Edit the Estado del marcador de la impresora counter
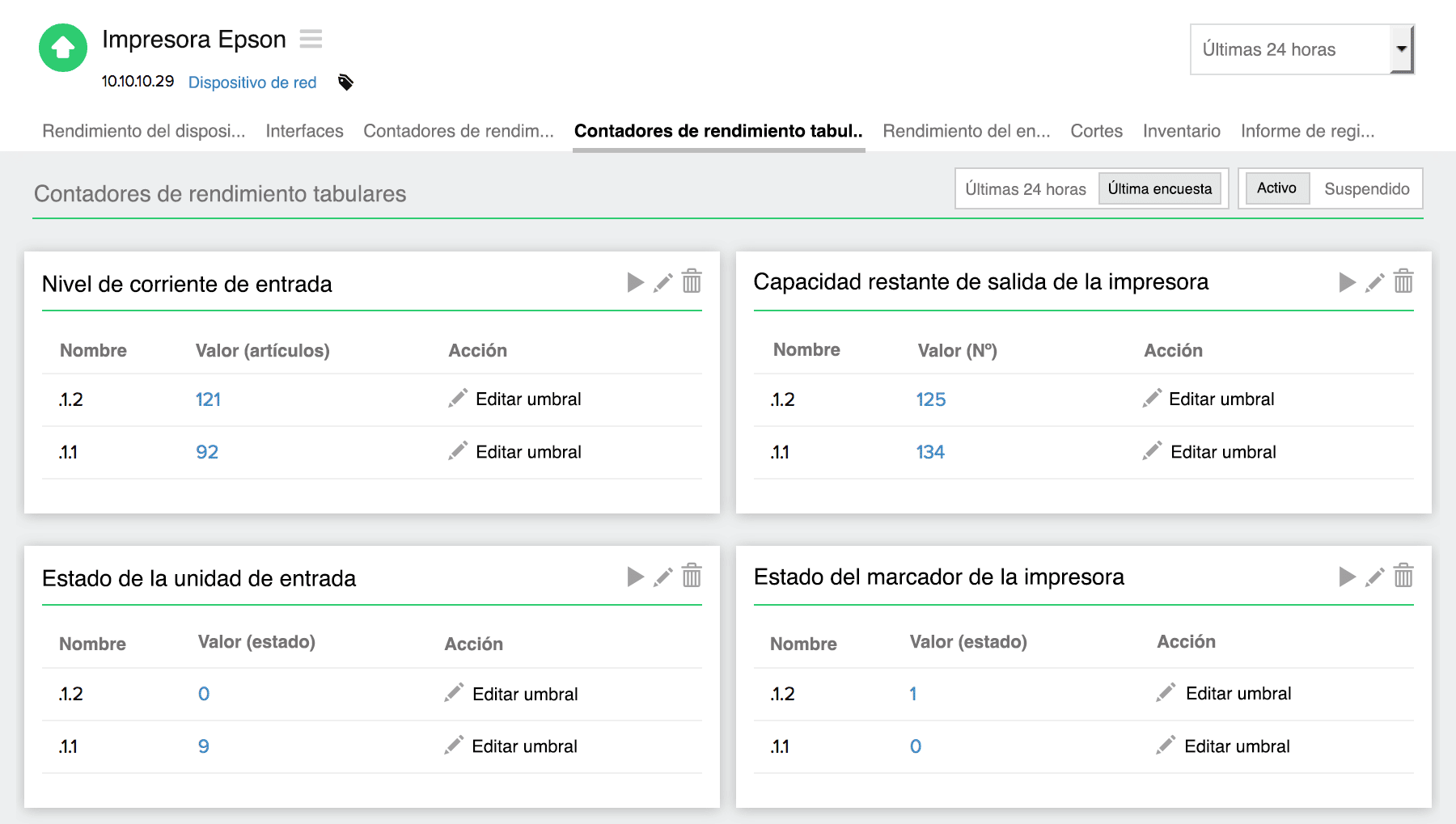Screen dimensions: 1456x824 click(1375, 577)
